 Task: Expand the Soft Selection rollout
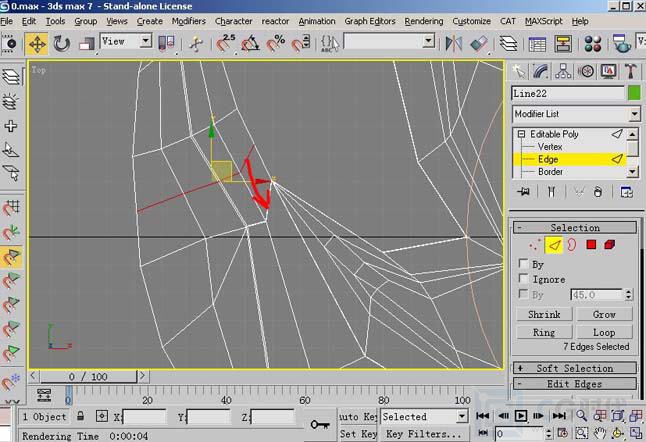575,368
